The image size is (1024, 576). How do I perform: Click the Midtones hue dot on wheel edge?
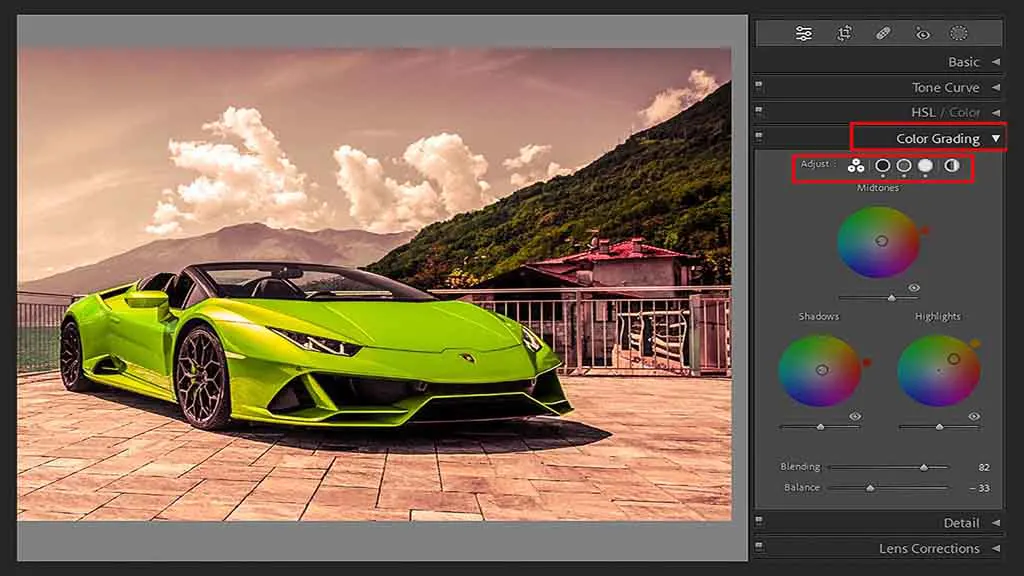point(925,231)
